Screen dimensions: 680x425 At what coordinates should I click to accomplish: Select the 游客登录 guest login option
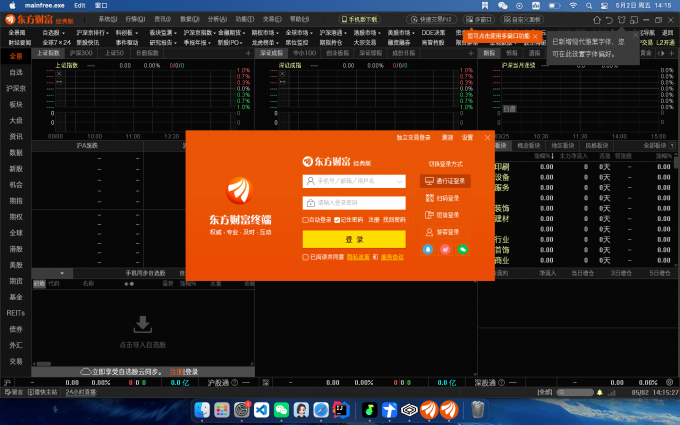click(x=445, y=232)
